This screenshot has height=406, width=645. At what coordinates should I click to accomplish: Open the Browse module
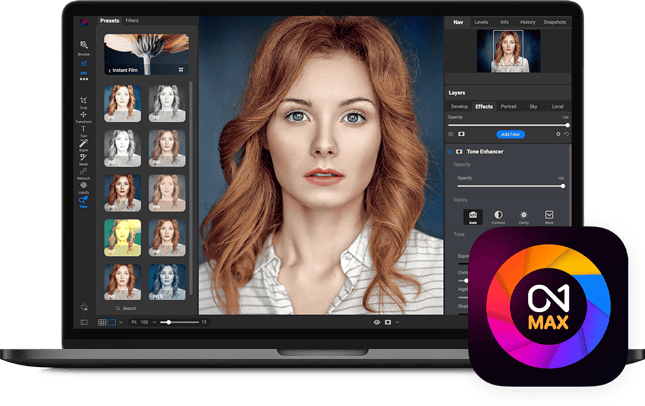(84, 47)
